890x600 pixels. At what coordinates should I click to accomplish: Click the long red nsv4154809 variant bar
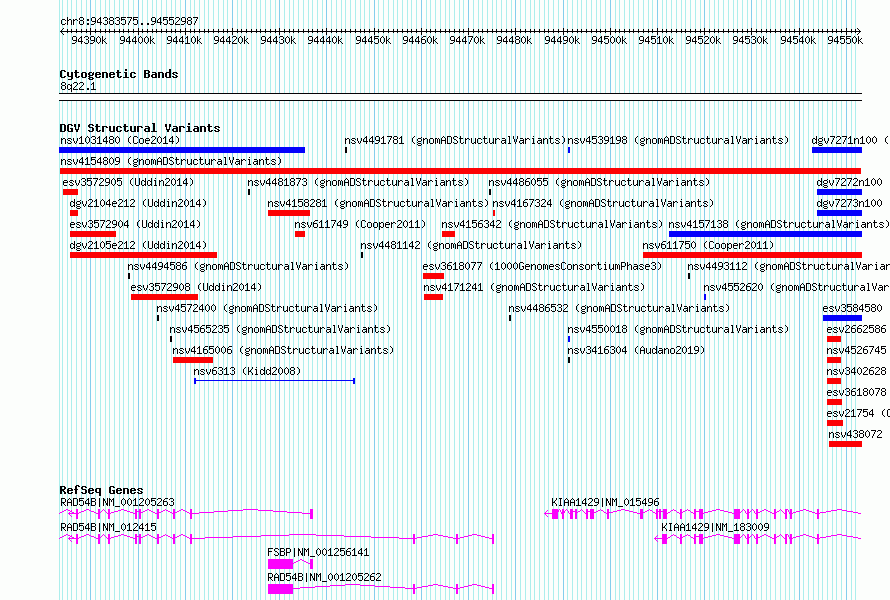coord(460,171)
